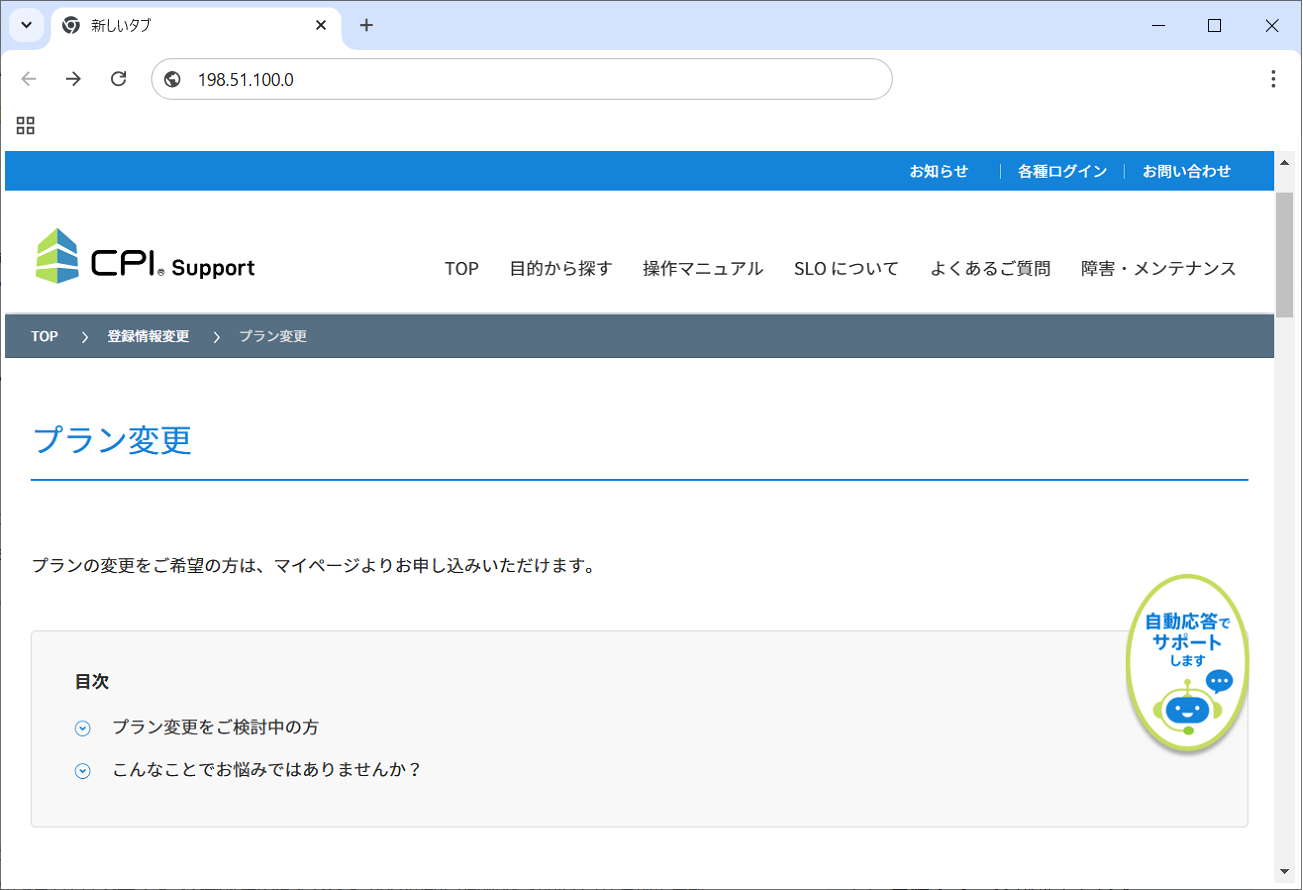The height and width of the screenshot is (890, 1303).
Task: Select 目的から探す in the navigation
Action: pos(560,268)
